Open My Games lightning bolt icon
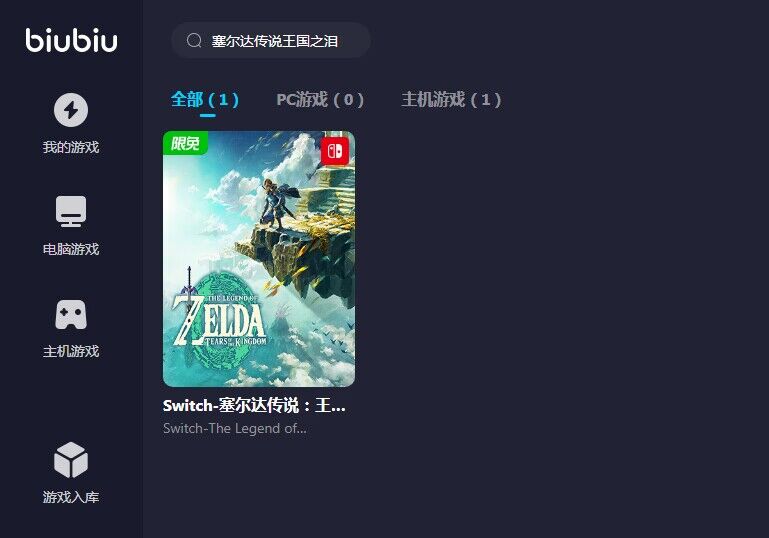 [71, 110]
